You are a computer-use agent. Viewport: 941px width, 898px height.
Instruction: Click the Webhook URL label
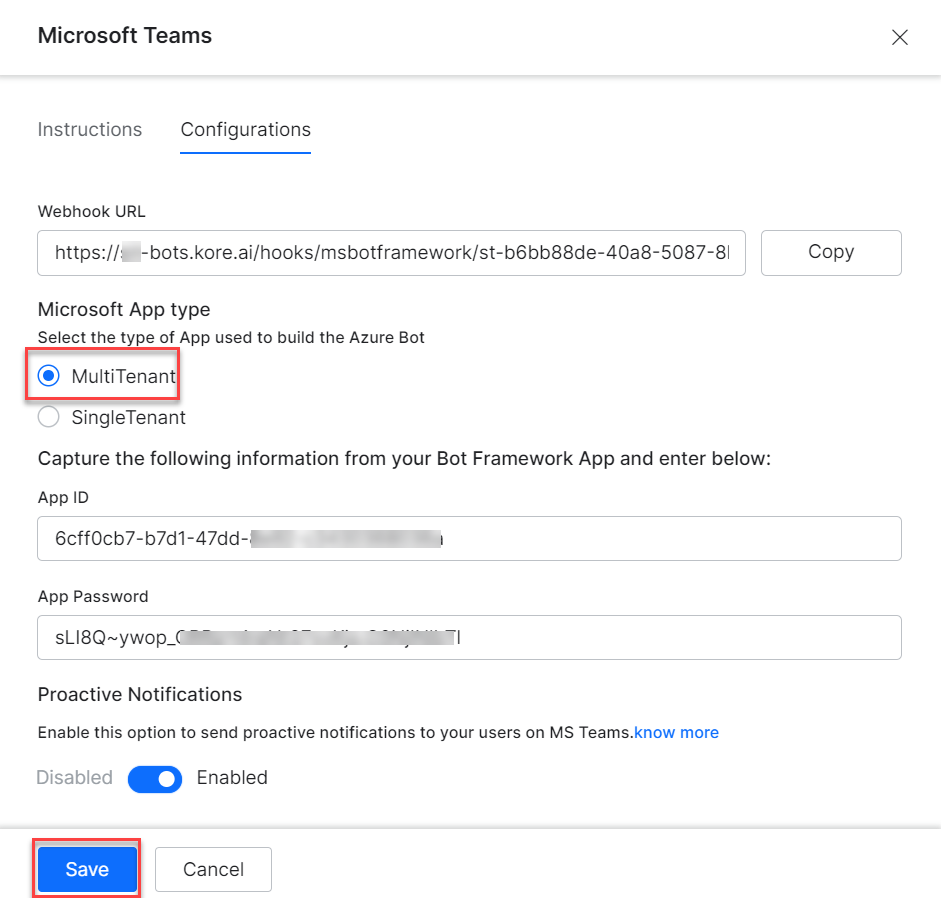coord(91,211)
